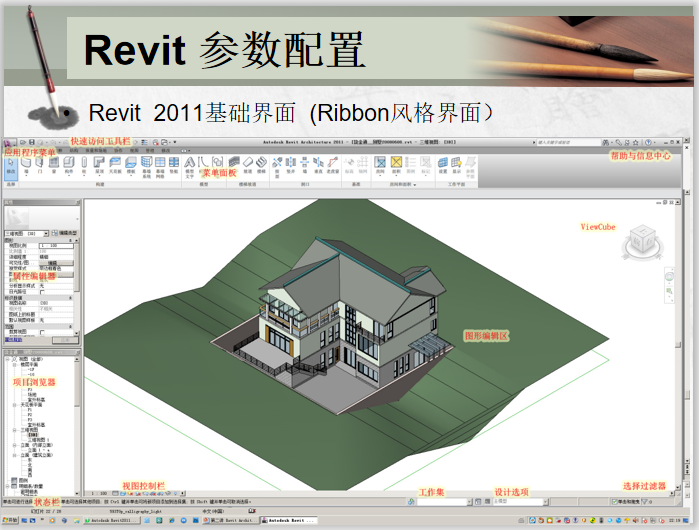Image resolution: width=699 pixels, height=530 pixels.
Task: Expand the elevations node in project browser
Action: (x=14, y=441)
